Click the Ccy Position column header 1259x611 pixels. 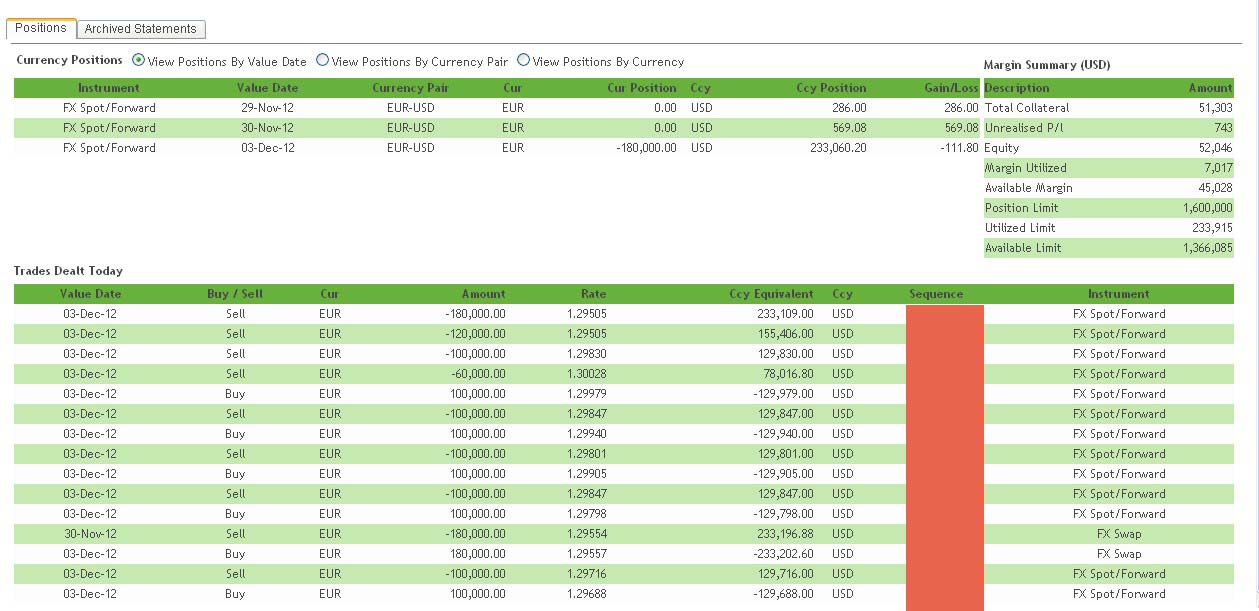[x=831, y=88]
